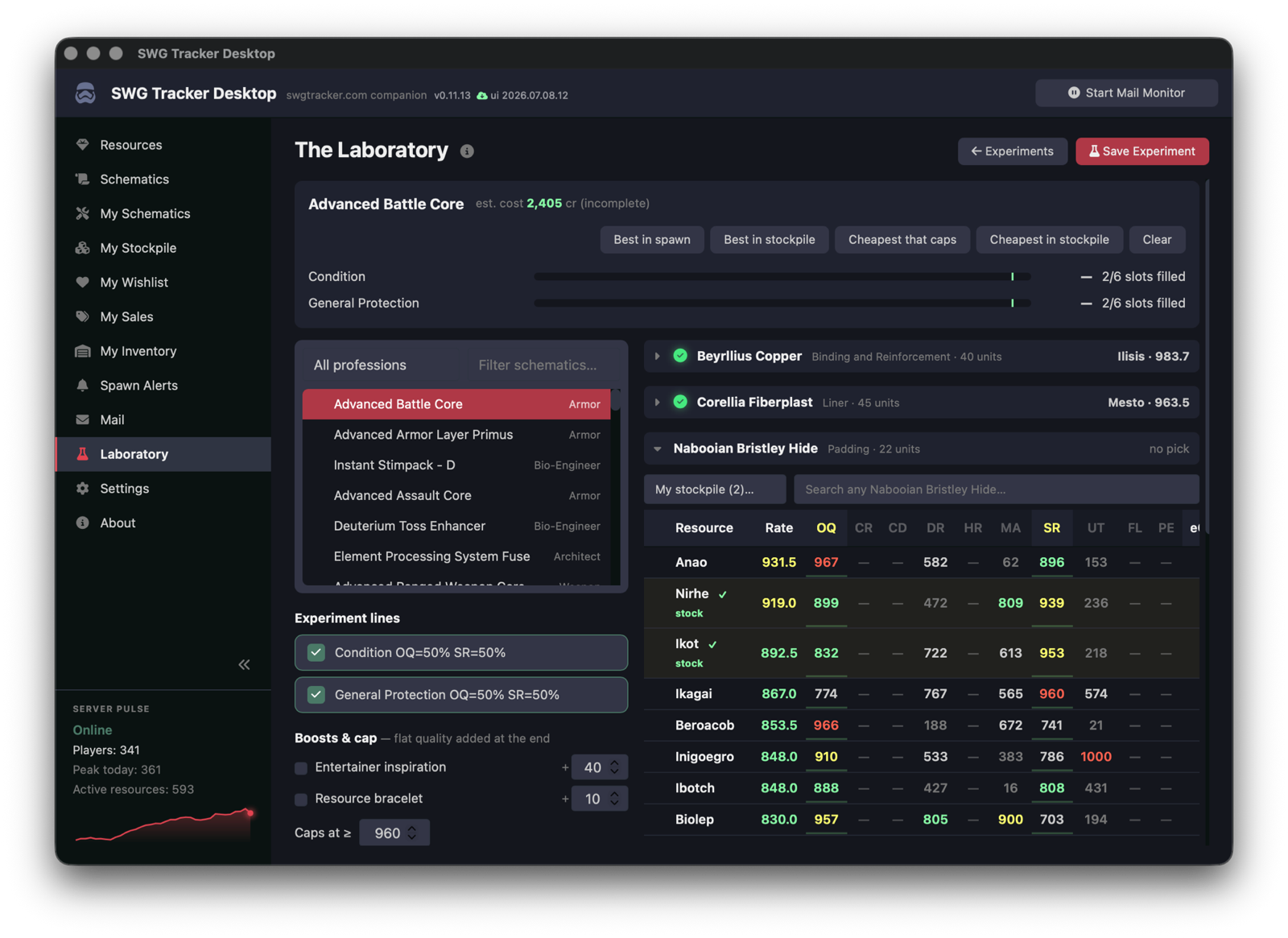Click the My Schematics tools icon
The height and width of the screenshot is (938, 1288).
[82, 213]
